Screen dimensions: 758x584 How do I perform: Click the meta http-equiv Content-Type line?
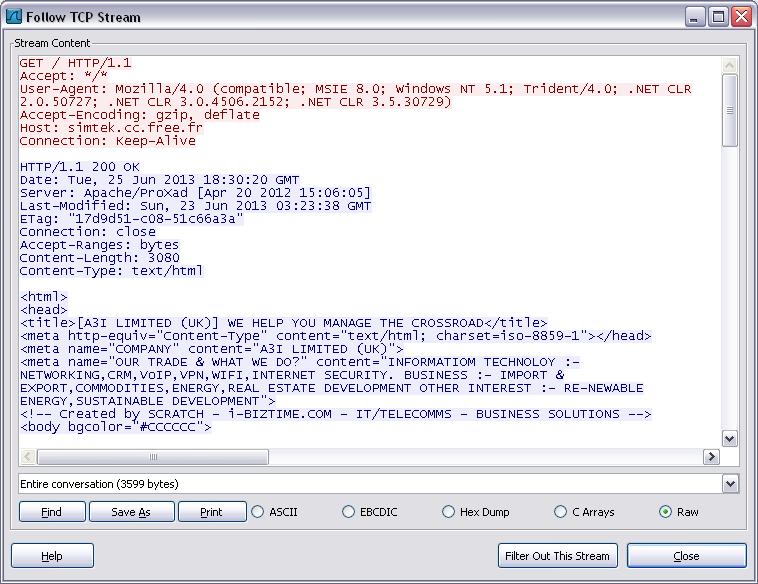tap(336, 336)
